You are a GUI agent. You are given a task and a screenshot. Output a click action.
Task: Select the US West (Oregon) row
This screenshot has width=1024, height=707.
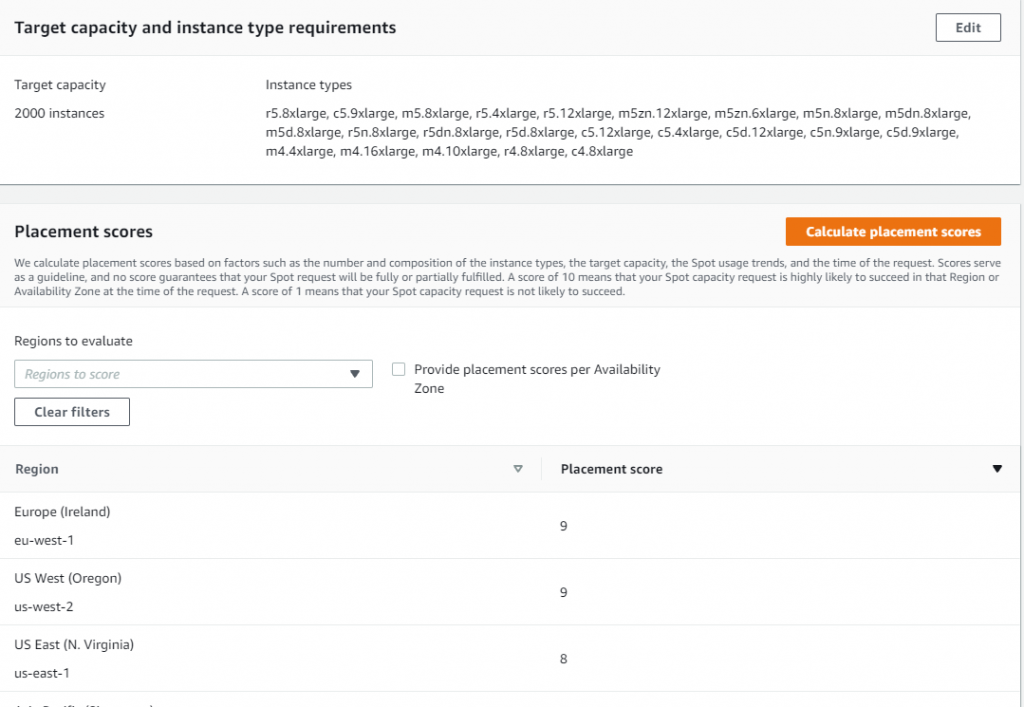67,578
